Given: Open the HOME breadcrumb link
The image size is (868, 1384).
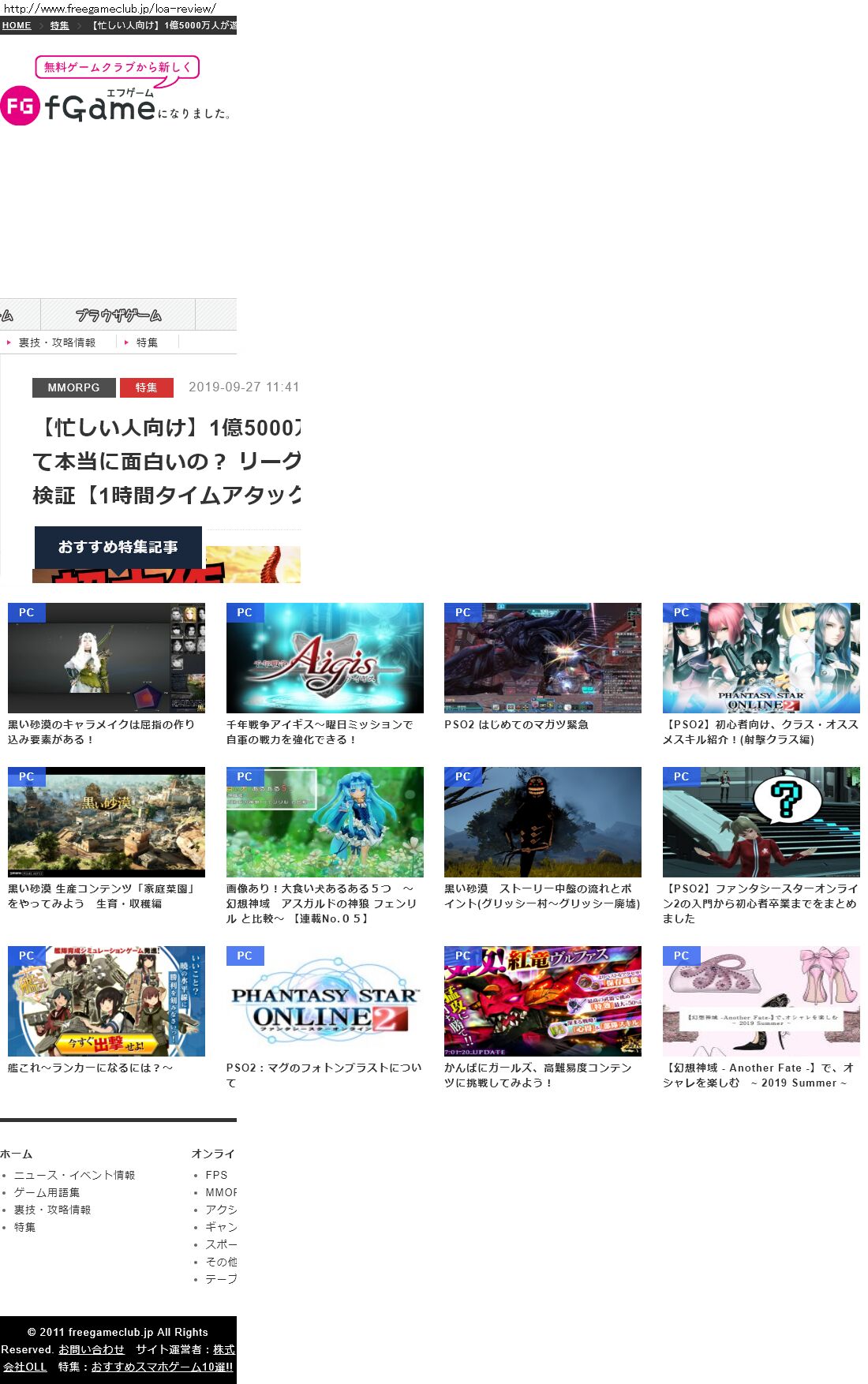Looking at the screenshot, I should pyautogui.click(x=17, y=25).
